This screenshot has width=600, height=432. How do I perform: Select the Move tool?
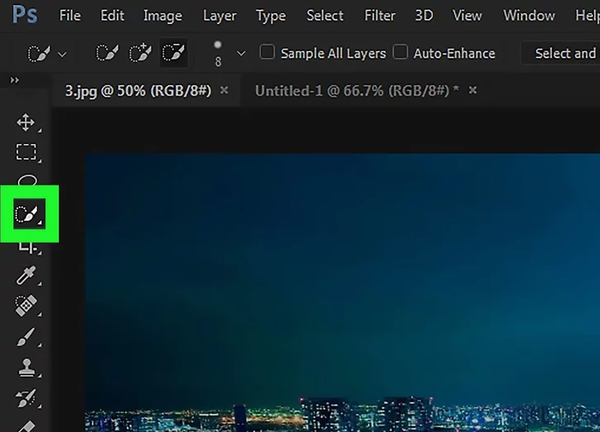tap(26, 122)
